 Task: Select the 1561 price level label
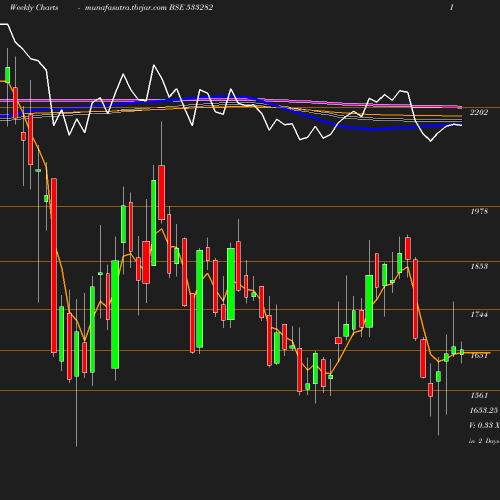point(479,395)
